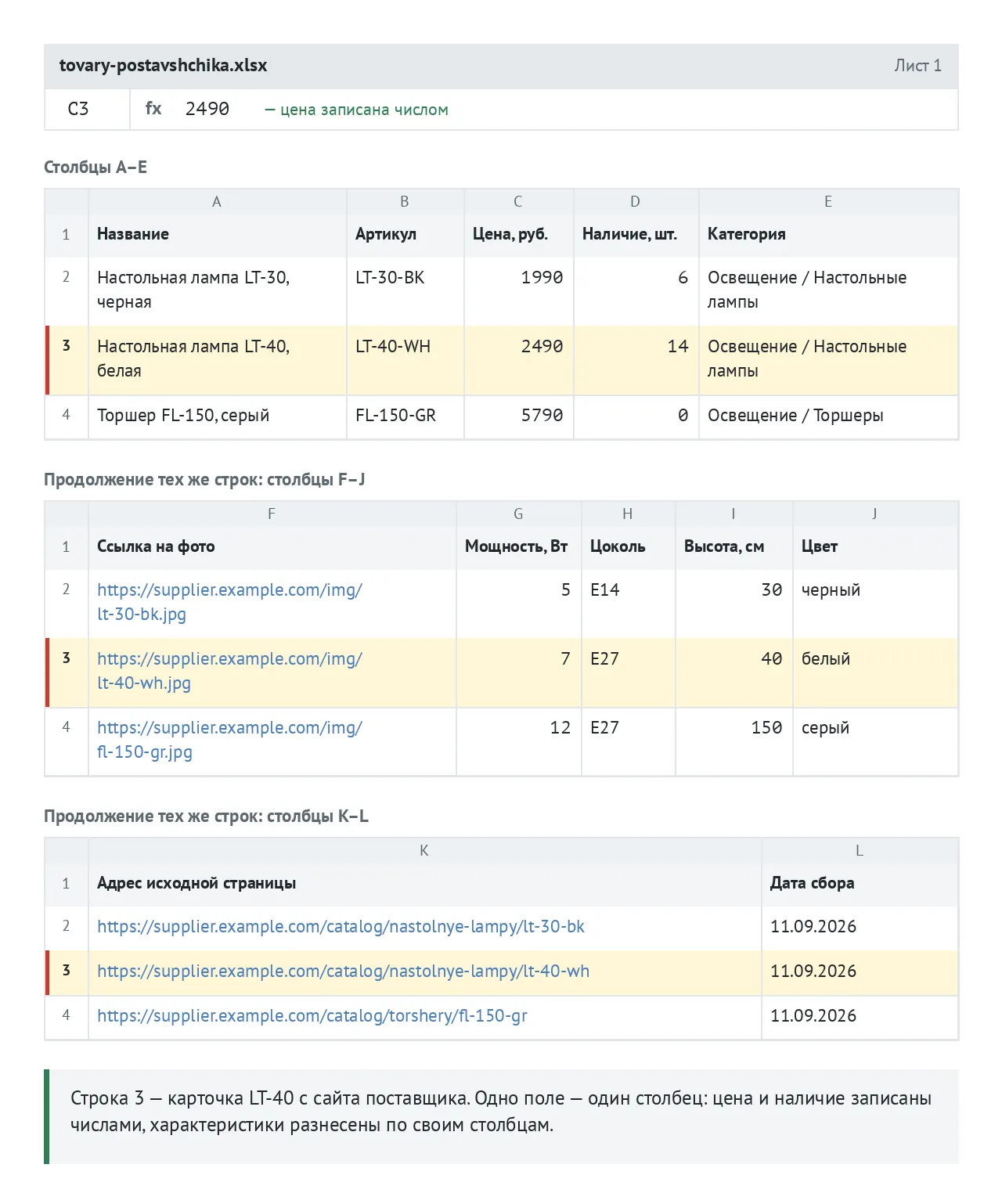
Task: Select column K header
Action: pos(424,850)
